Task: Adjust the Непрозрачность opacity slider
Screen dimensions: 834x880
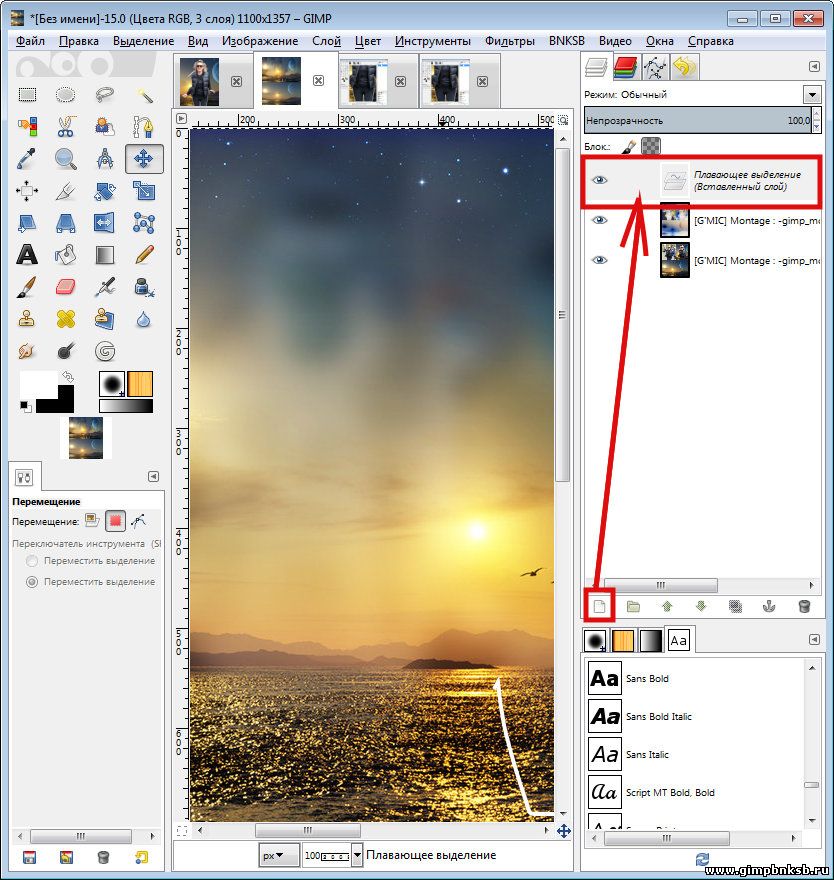Action: coord(698,120)
